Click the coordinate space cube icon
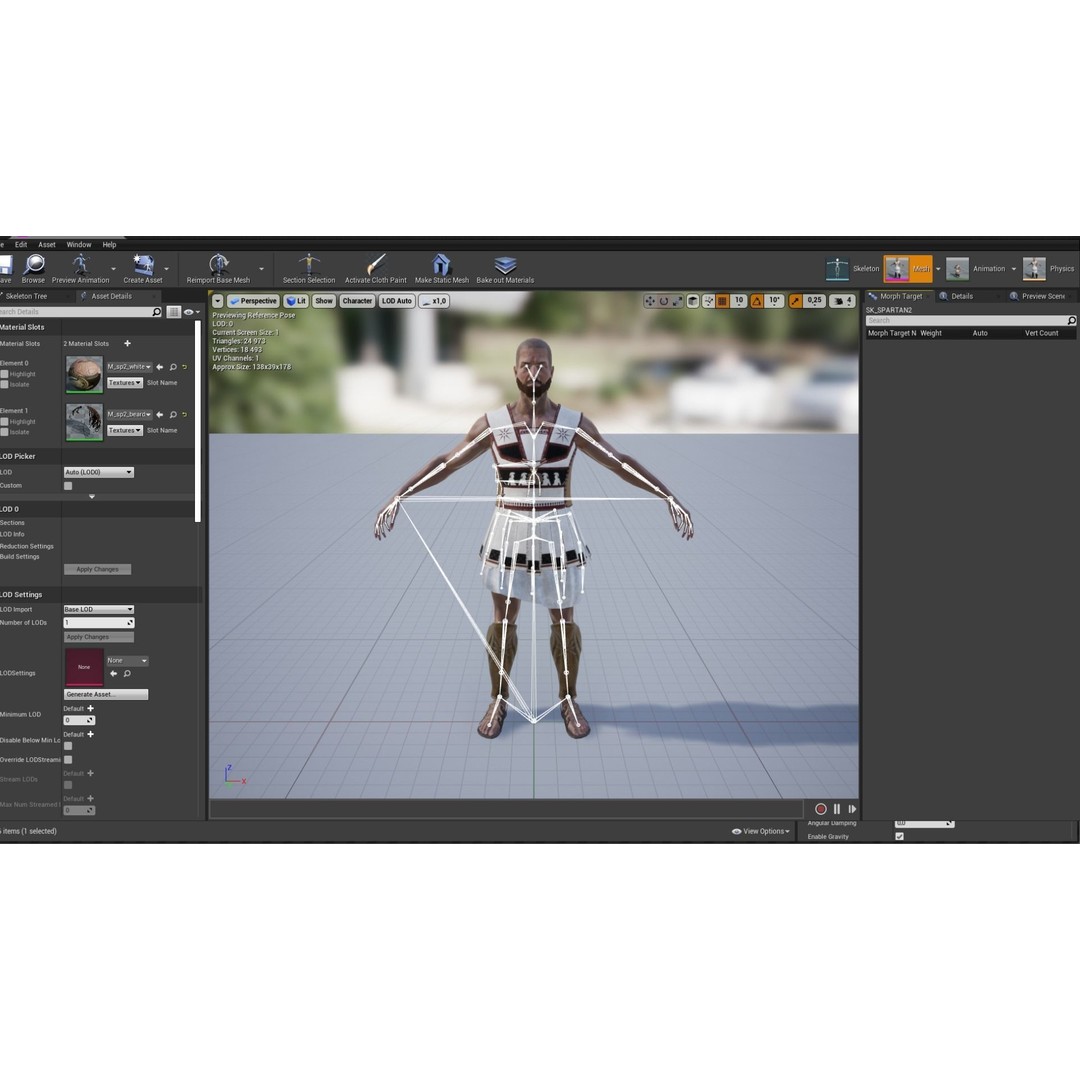The height and width of the screenshot is (1080, 1080). tap(693, 301)
